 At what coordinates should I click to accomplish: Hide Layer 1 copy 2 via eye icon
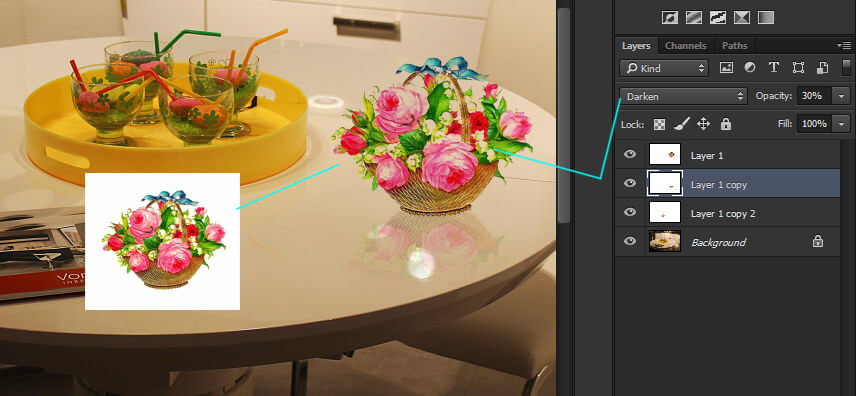[630, 212]
